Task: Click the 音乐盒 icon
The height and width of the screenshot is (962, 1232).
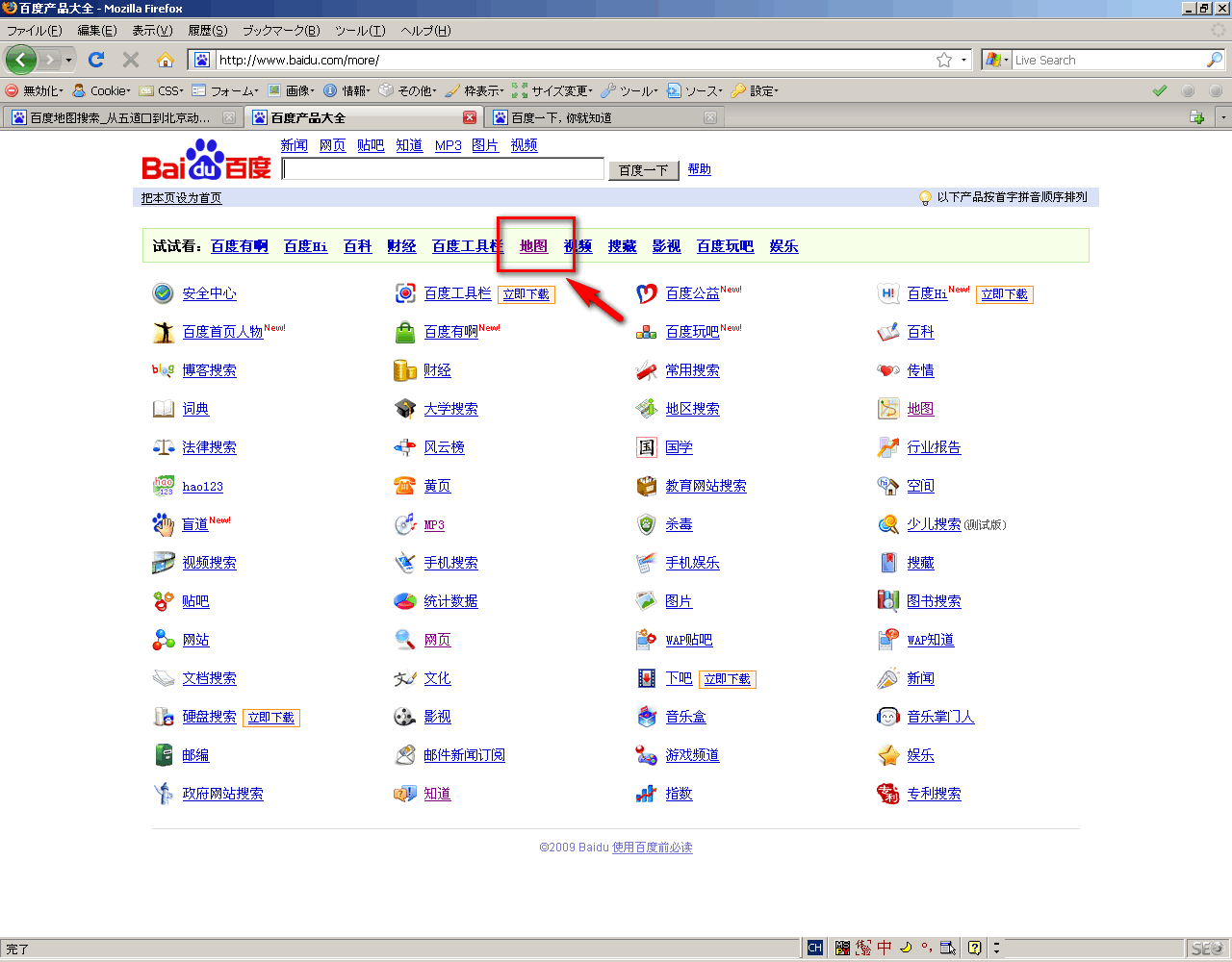Action: pos(647,717)
